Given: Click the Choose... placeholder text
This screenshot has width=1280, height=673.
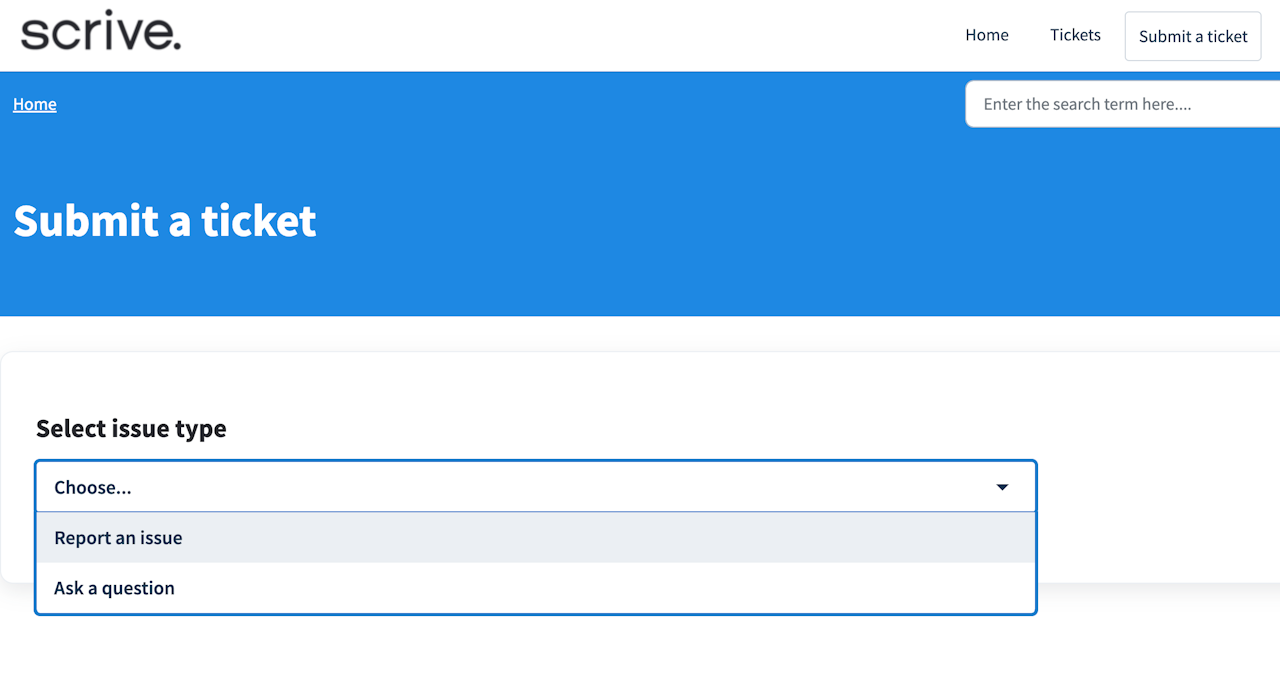Looking at the screenshot, I should pos(93,487).
